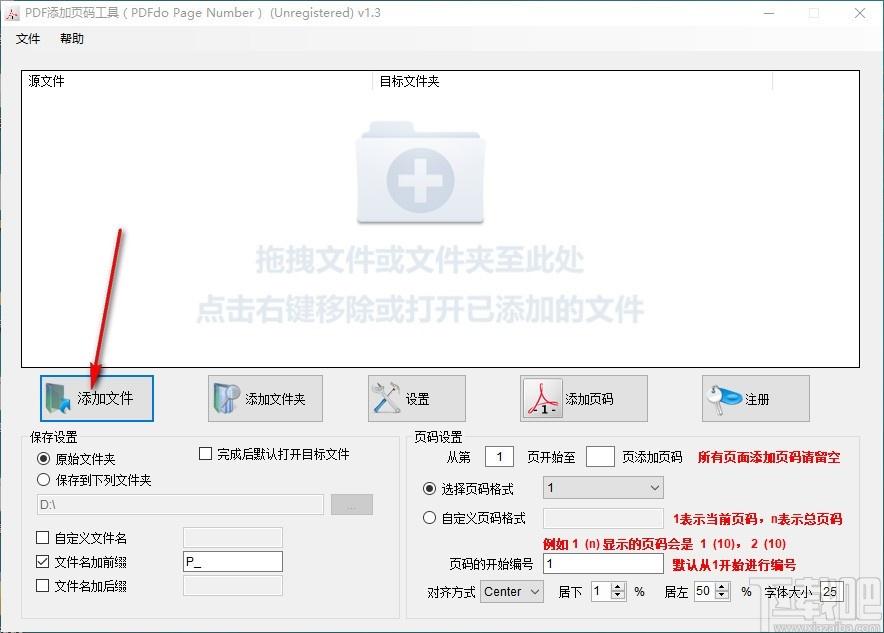
Task: Click the 添加页码 PDF icon button
Action: (x=583, y=398)
